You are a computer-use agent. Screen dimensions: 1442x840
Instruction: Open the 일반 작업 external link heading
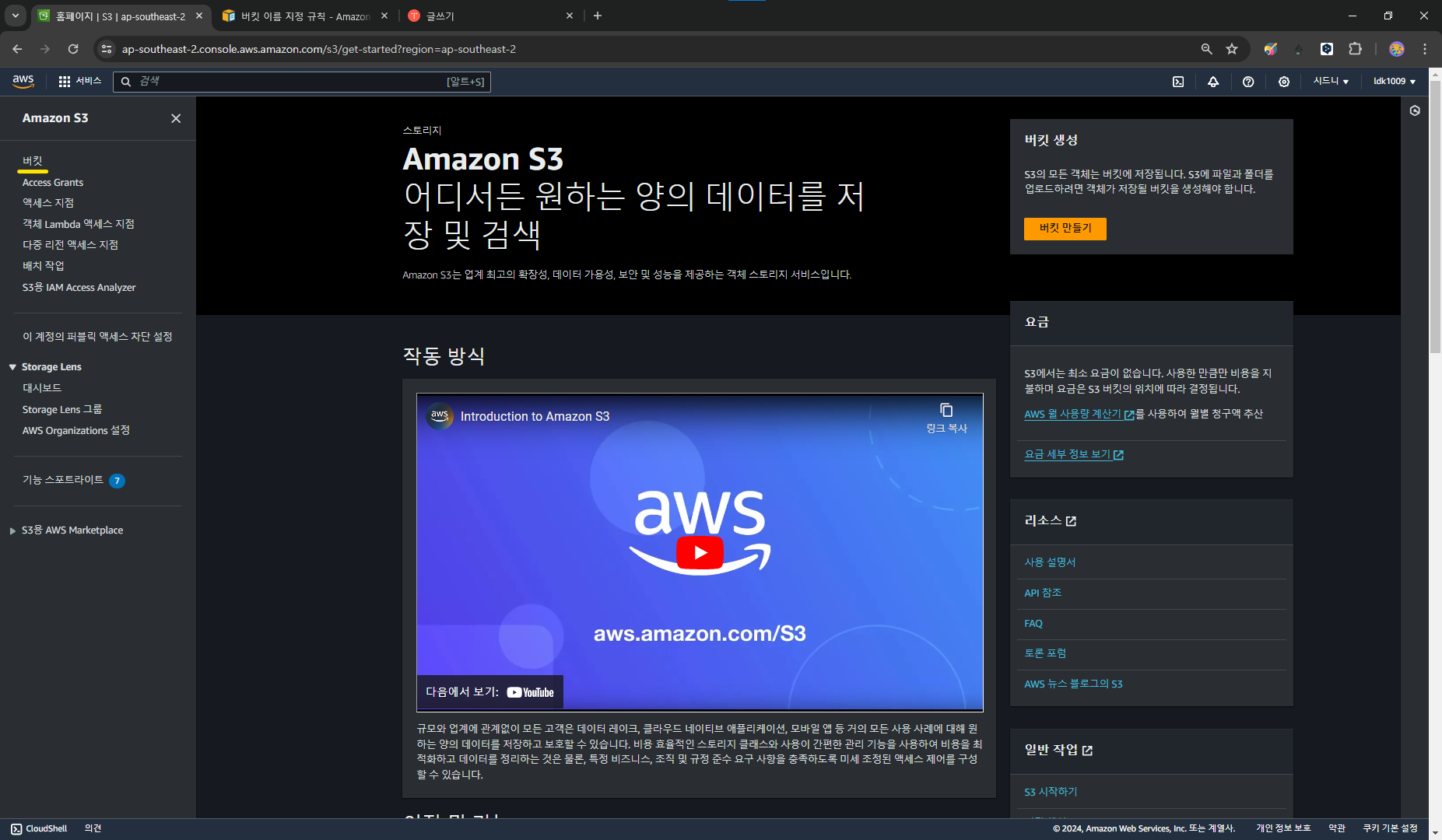[1058, 751]
